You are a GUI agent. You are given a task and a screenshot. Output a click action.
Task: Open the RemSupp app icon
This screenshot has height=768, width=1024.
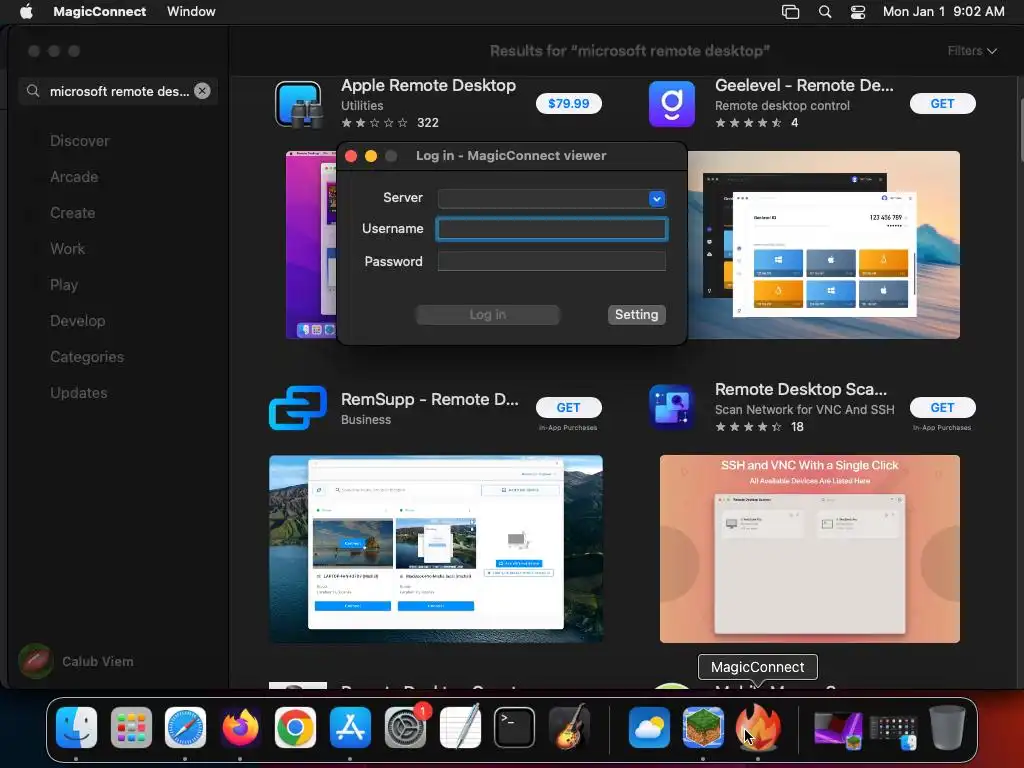click(298, 408)
